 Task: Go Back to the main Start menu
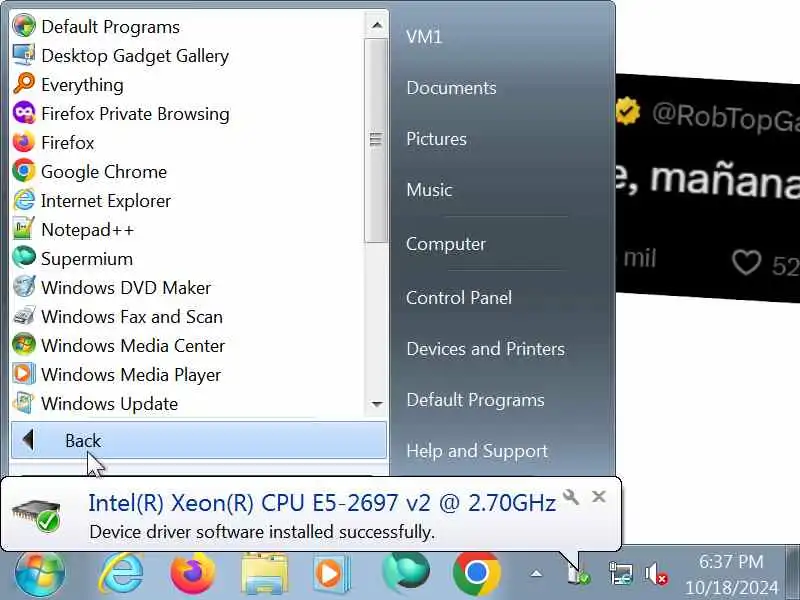click(198, 440)
